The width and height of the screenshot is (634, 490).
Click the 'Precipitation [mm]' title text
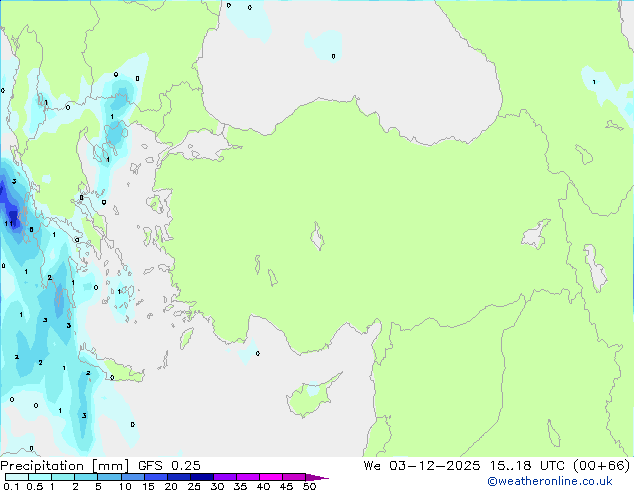[x=65, y=466]
